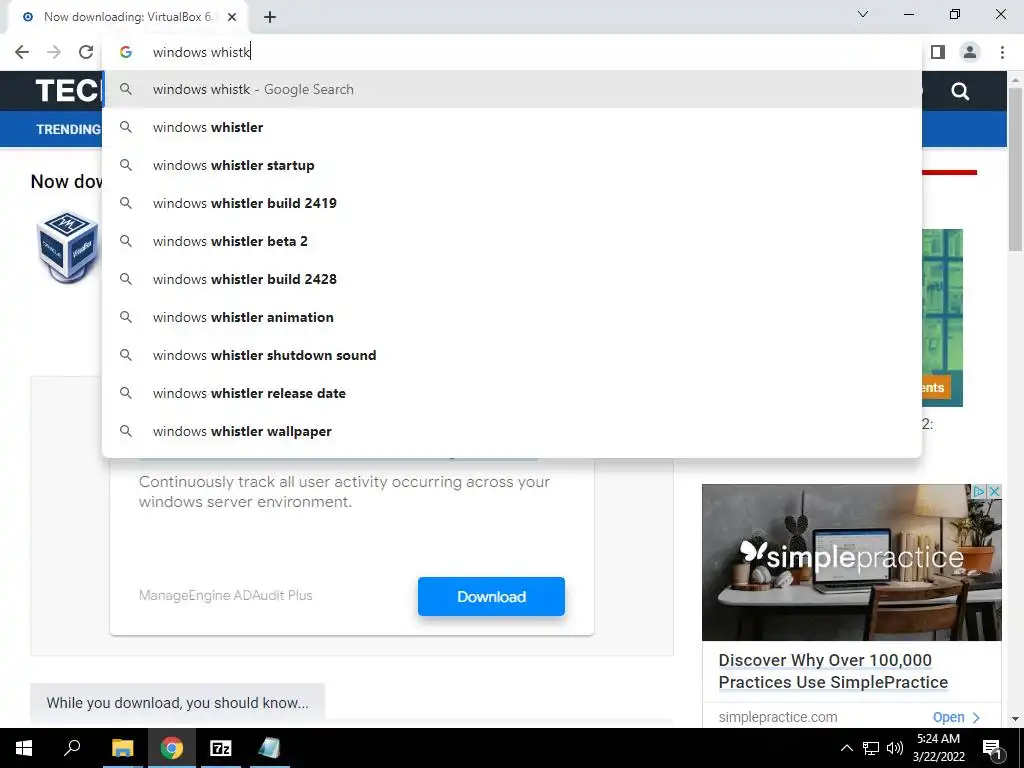Click the forward navigation arrow
This screenshot has height=768, width=1024.
pyautogui.click(x=54, y=52)
